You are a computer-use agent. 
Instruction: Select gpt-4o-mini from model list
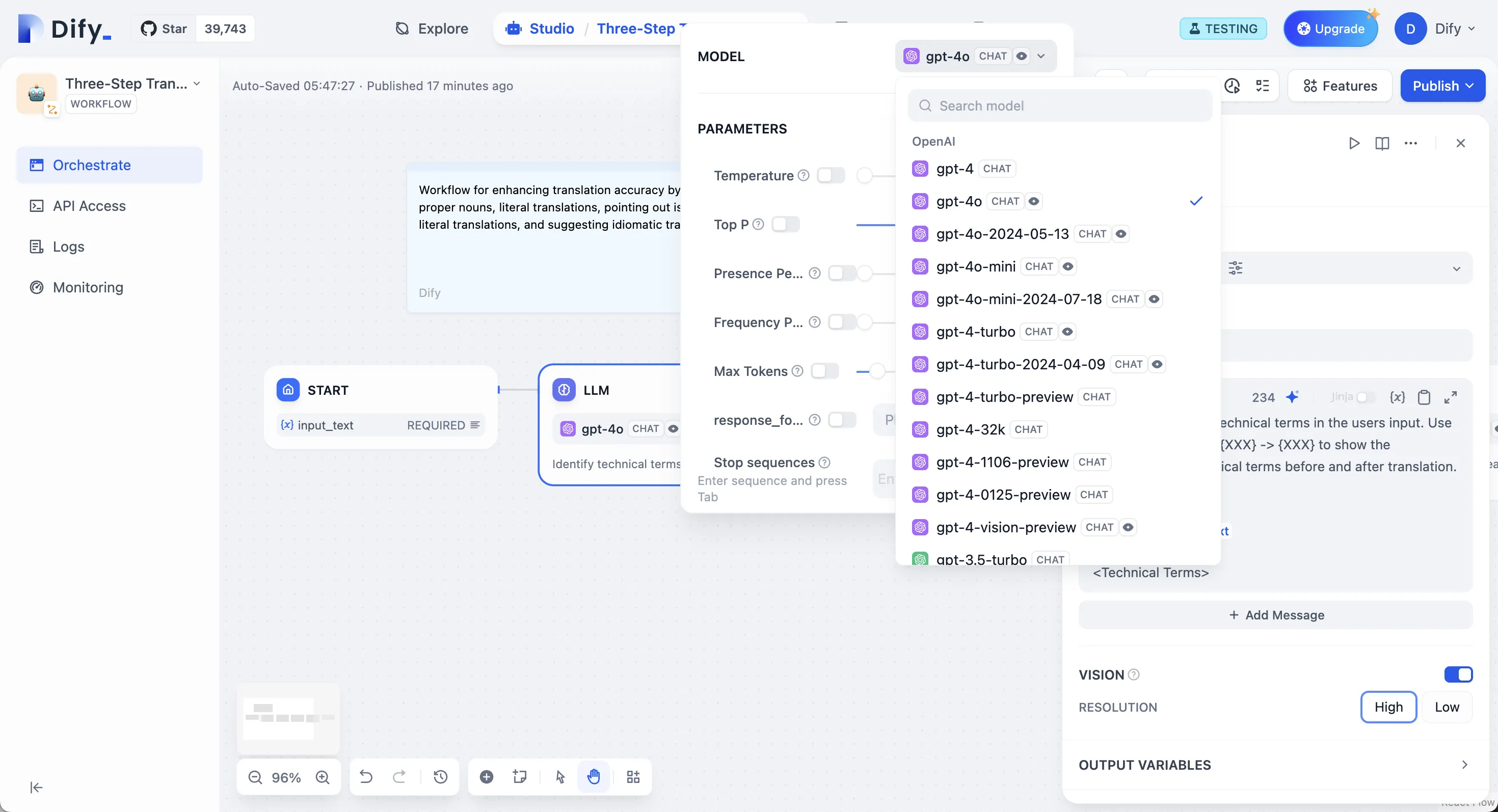tap(976, 266)
